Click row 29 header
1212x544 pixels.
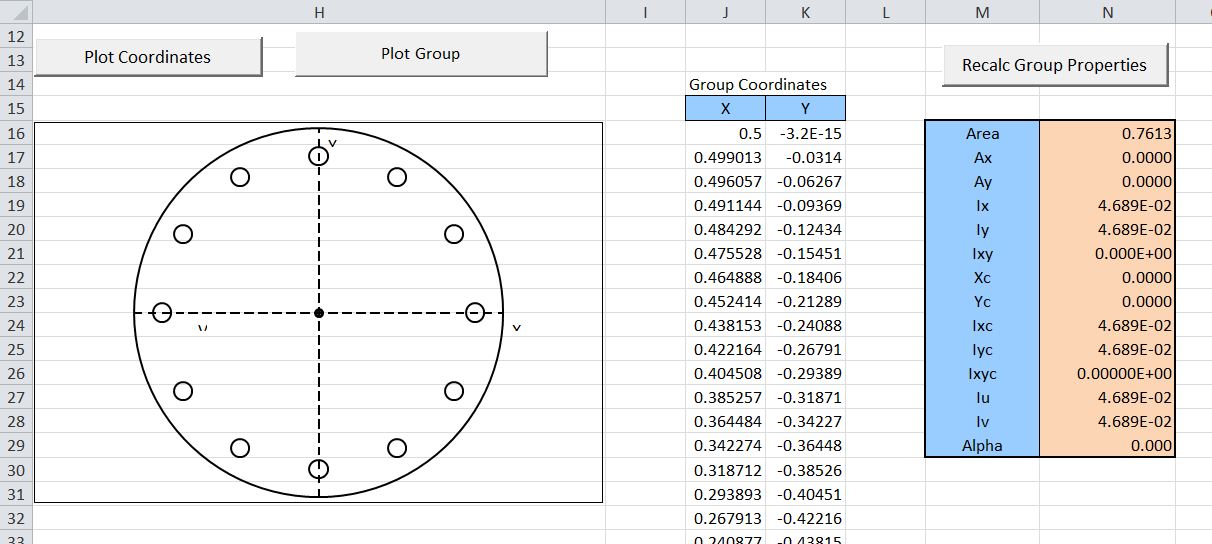click(16, 446)
